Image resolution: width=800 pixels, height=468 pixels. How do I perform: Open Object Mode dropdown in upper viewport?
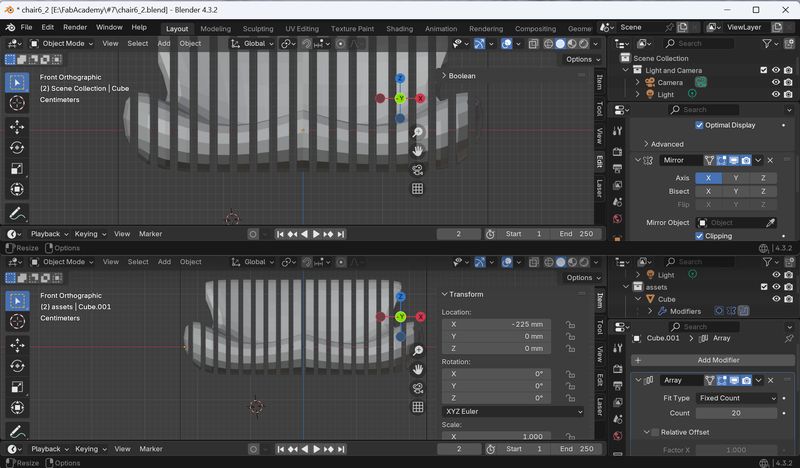point(62,44)
